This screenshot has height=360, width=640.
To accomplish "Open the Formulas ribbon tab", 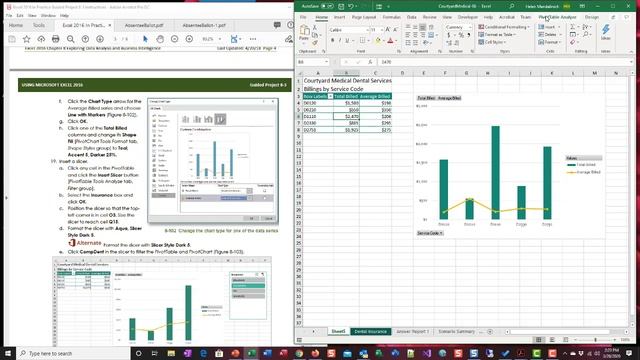I will tap(391, 17).
